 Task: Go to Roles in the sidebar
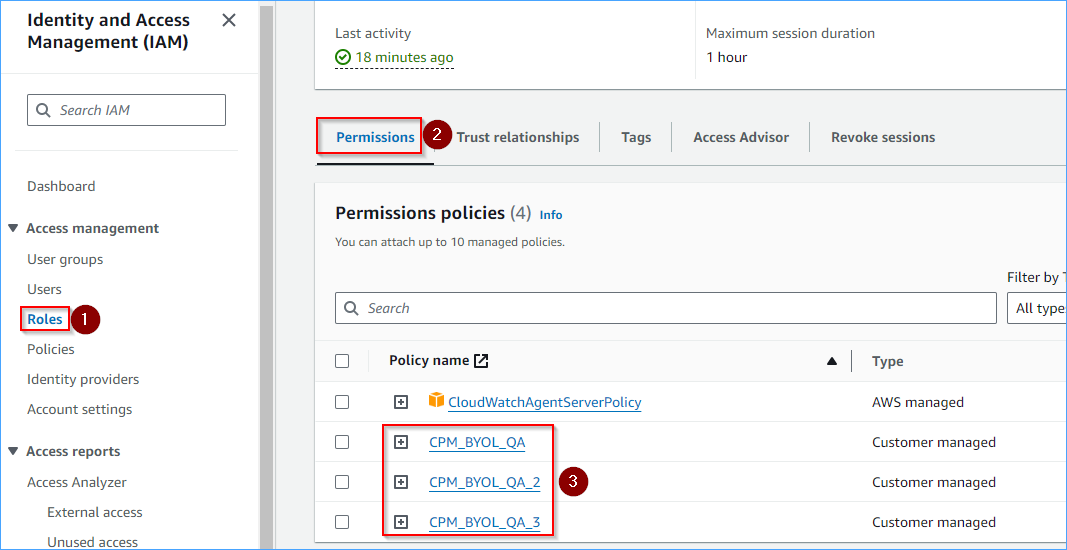coord(45,319)
